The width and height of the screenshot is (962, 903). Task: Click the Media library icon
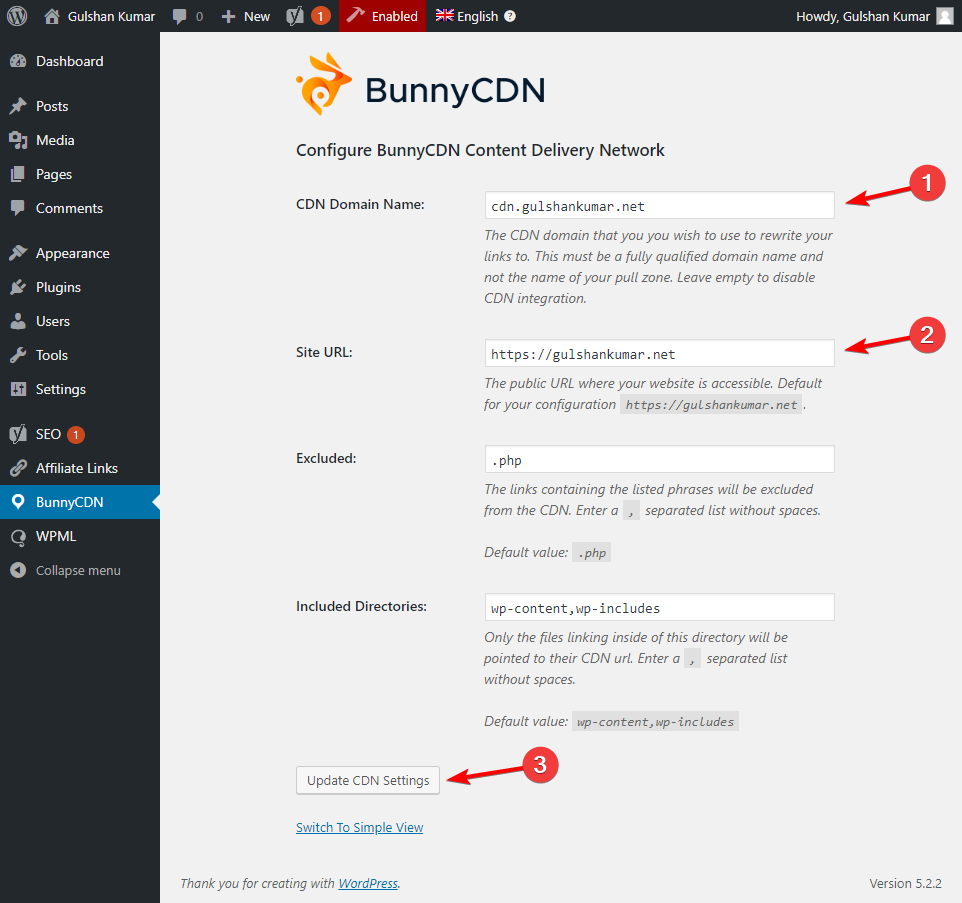tap(18, 140)
